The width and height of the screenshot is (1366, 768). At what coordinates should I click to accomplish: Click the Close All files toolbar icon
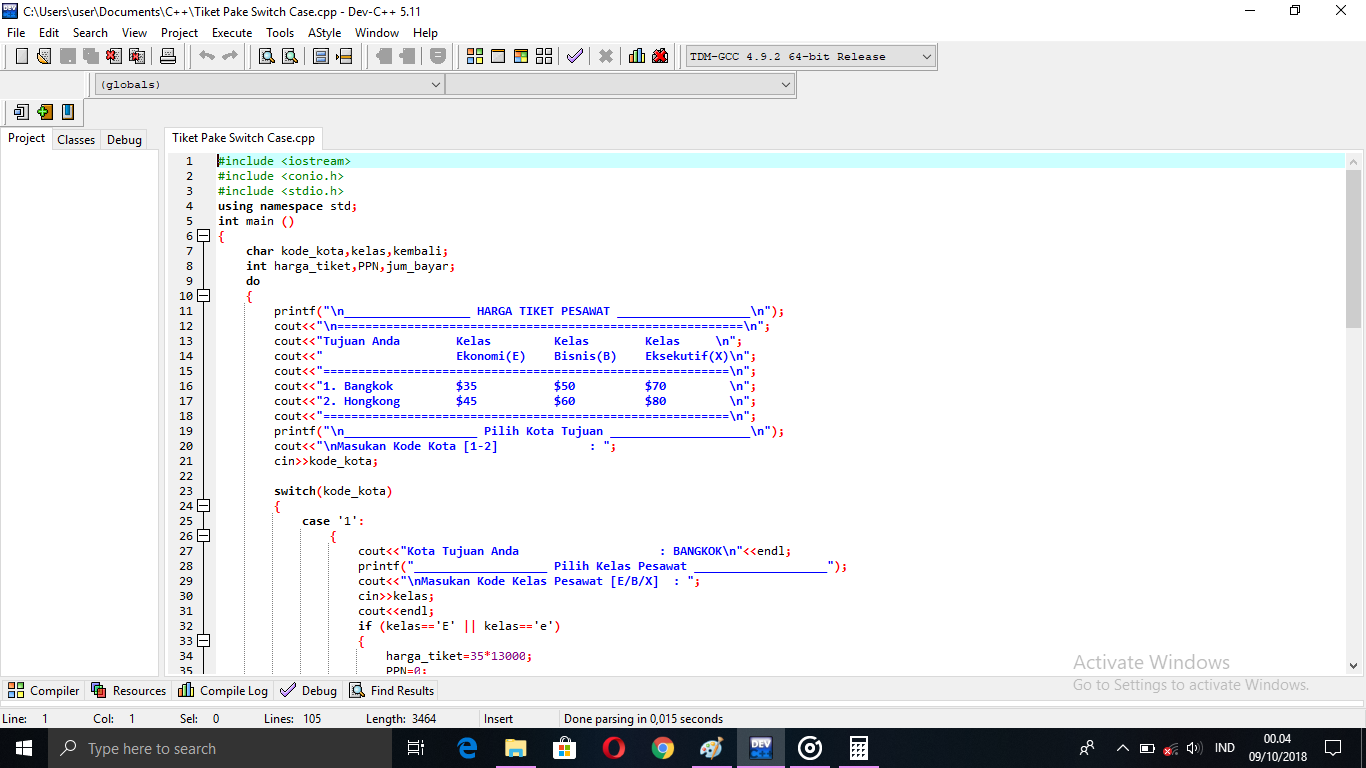coord(136,56)
